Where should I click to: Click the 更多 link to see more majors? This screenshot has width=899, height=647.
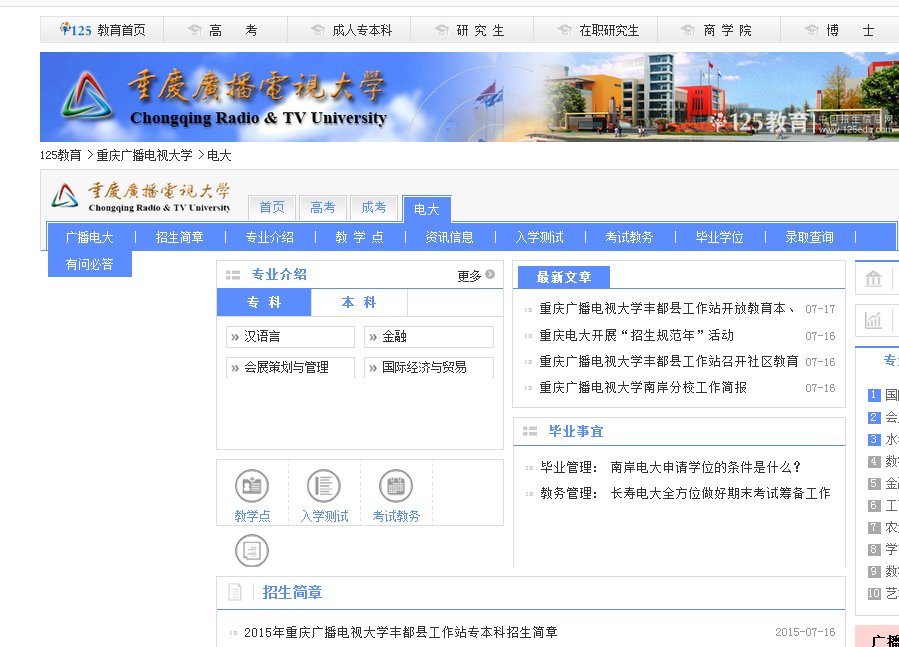click(x=471, y=276)
